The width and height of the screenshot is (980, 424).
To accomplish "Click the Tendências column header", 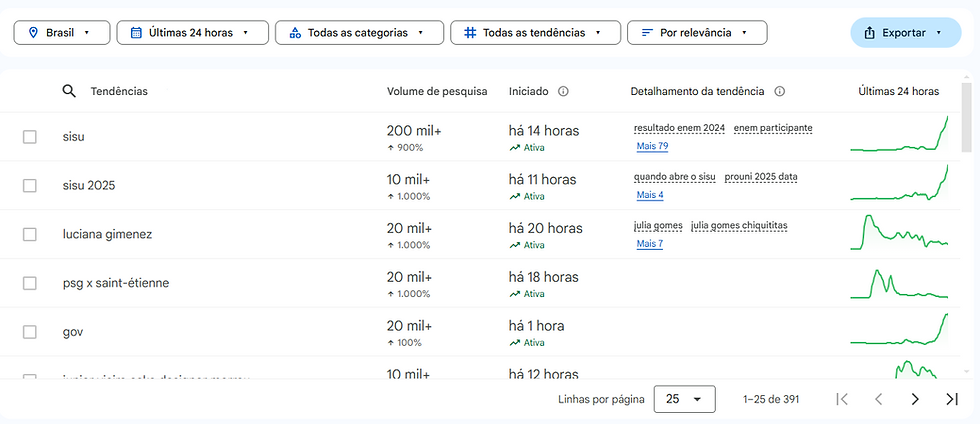I will [x=119, y=91].
